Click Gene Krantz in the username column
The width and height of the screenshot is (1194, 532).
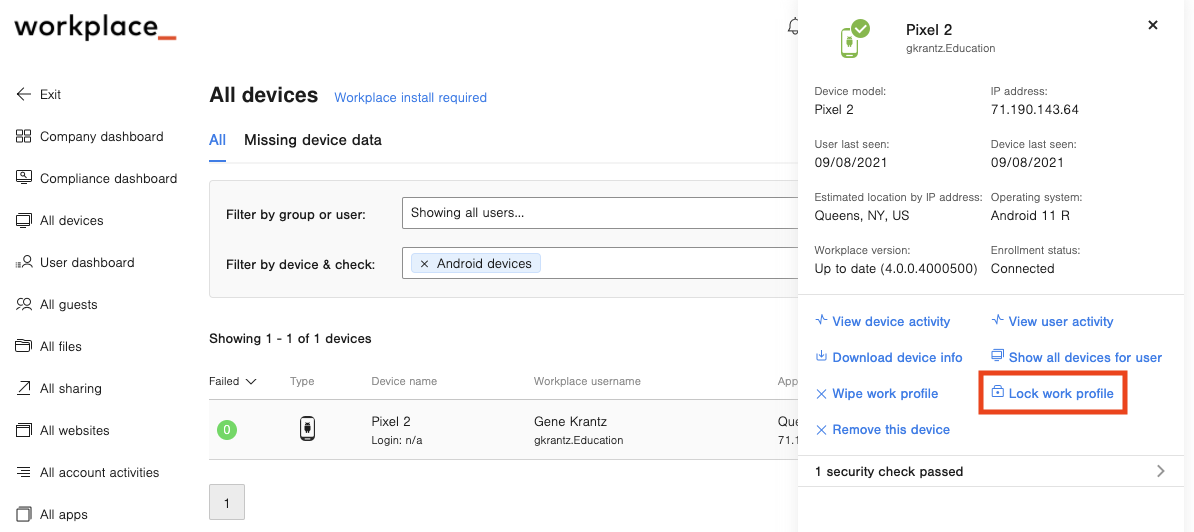(x=570, y=421)
